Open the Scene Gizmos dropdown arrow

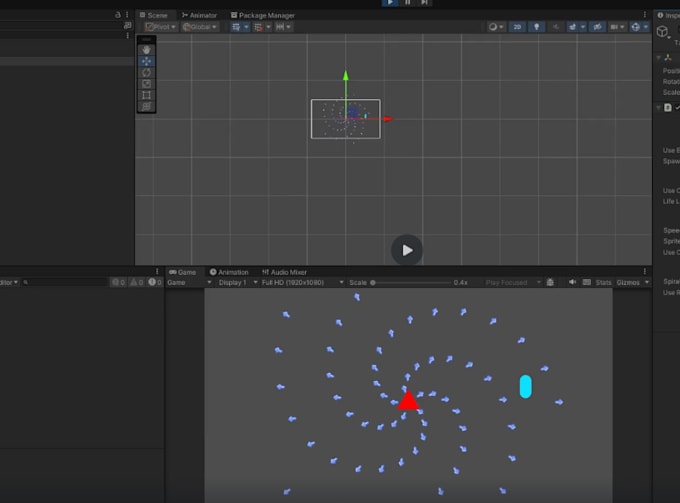point(646,27)
